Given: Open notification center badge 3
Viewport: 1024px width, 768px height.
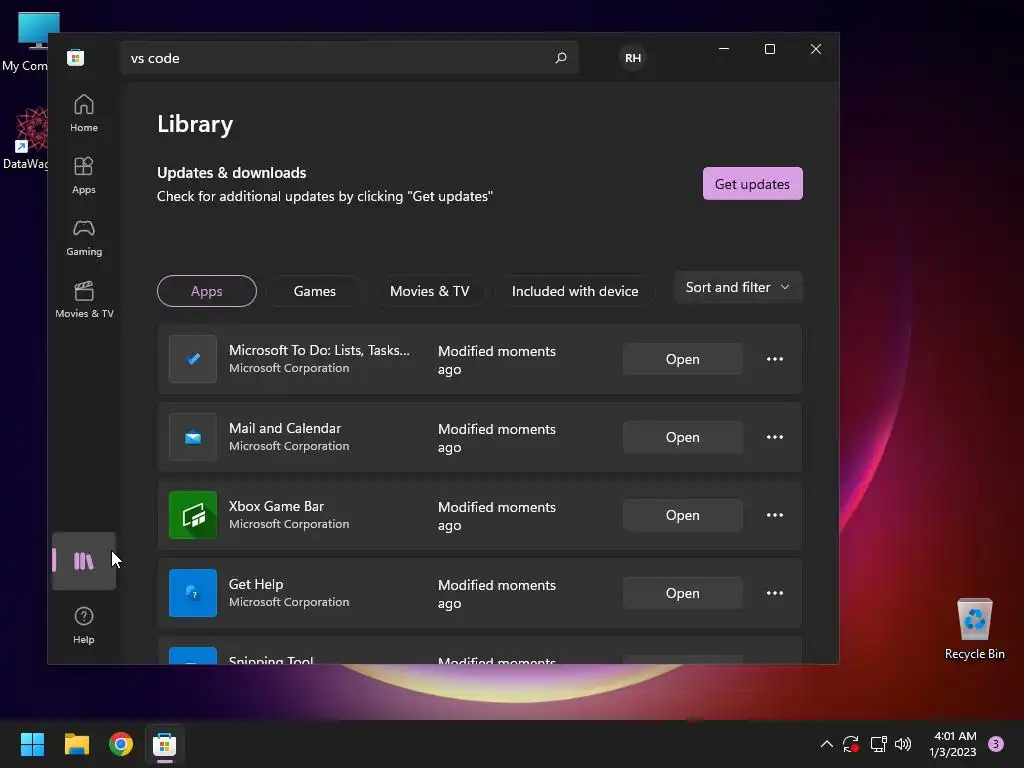Looking at the screenshot, I should pos(996,744).
